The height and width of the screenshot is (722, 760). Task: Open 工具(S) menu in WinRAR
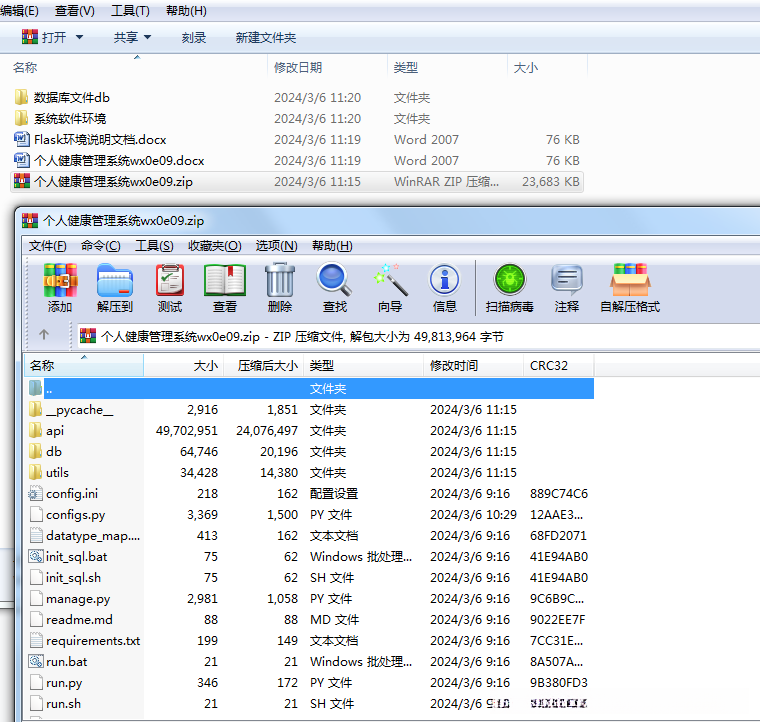(x=154, y=246)
